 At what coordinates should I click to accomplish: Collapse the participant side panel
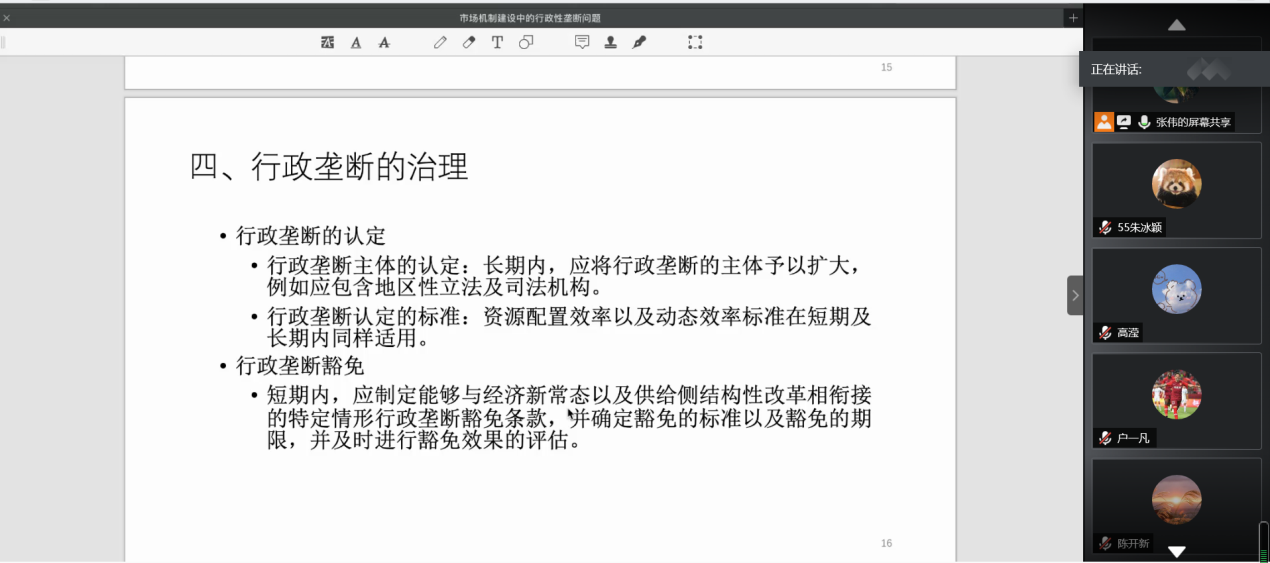[1075, 295]
